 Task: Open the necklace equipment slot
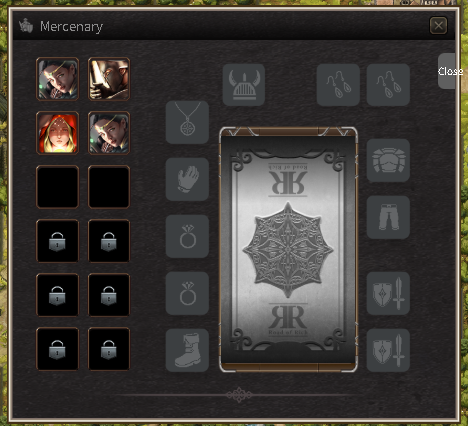tap(187, 122)
